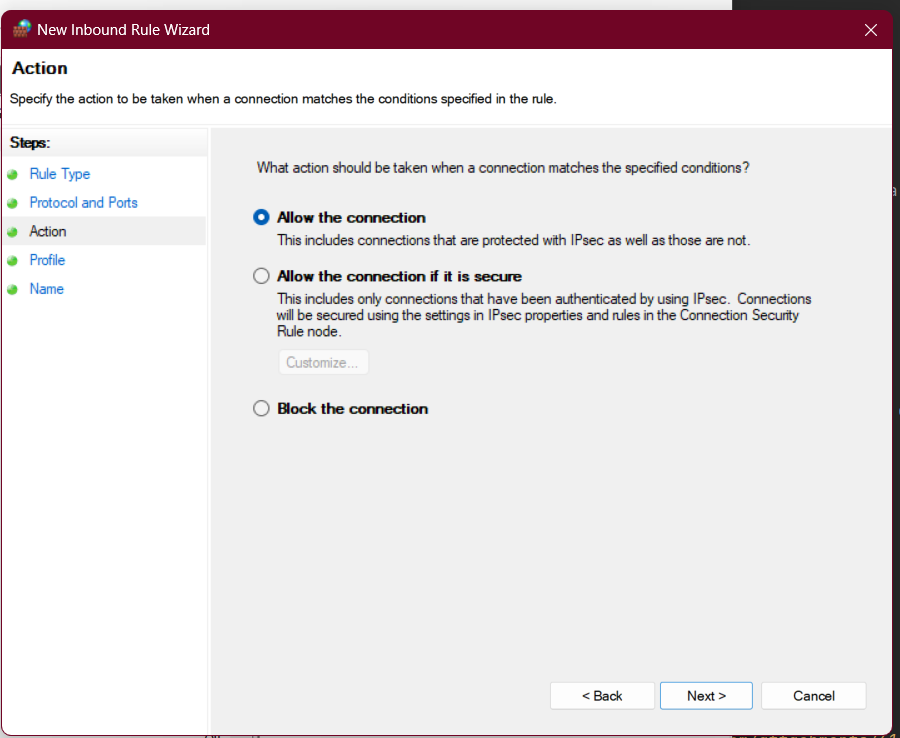This screenshot has width=900, height=738.
Task: Open the Protocol and Ports step
Action: pyautogui.click(x=84, y=203)
